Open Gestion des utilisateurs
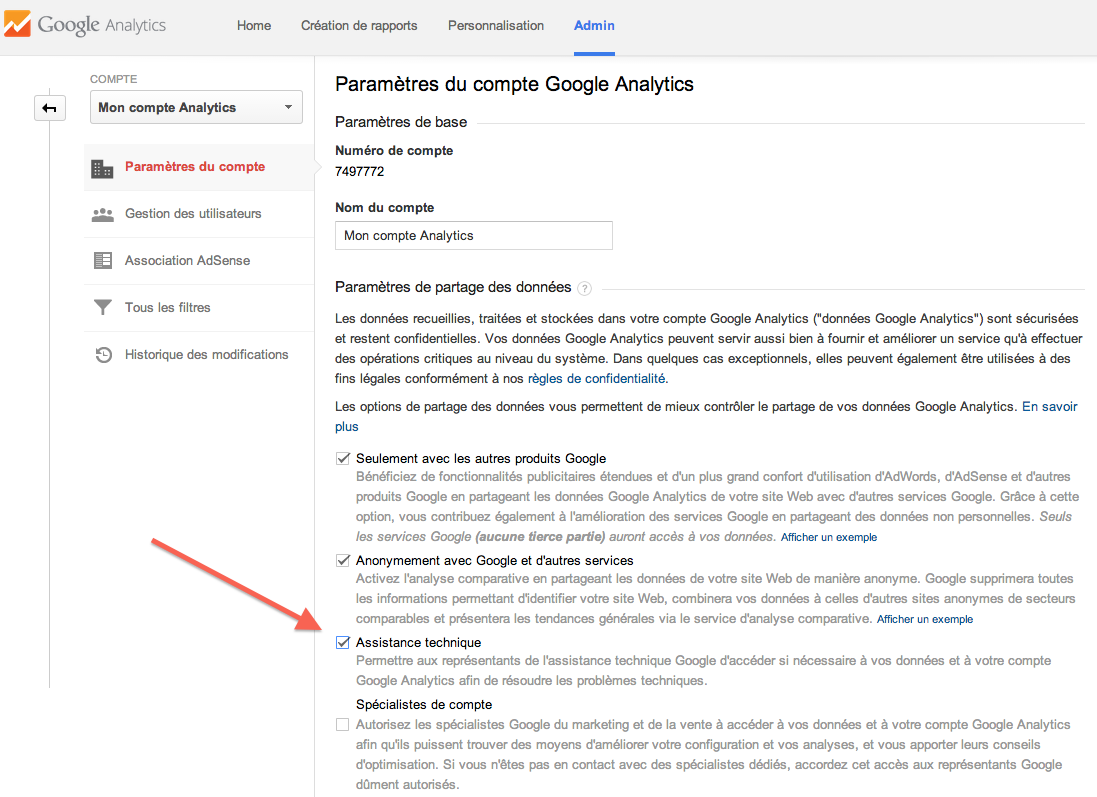Image resolution: width=1097 pixels, height=797 pixels. [199, 214]
